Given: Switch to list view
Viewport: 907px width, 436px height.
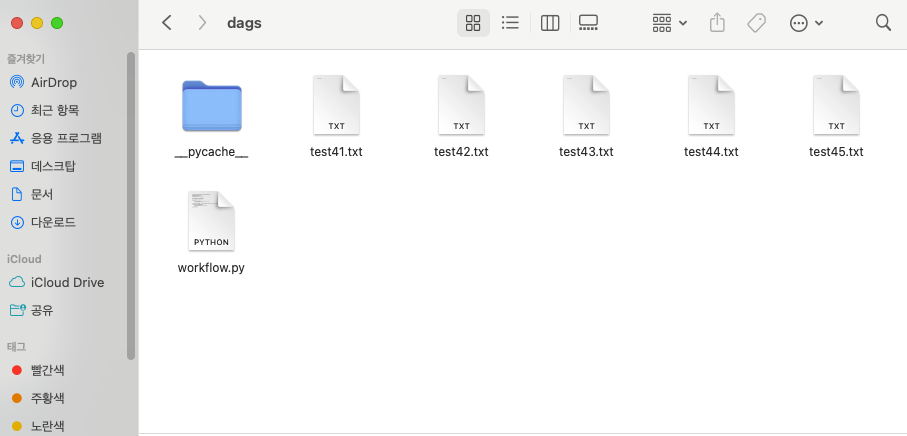Looking at the screenshot, I should click(510, 23).
